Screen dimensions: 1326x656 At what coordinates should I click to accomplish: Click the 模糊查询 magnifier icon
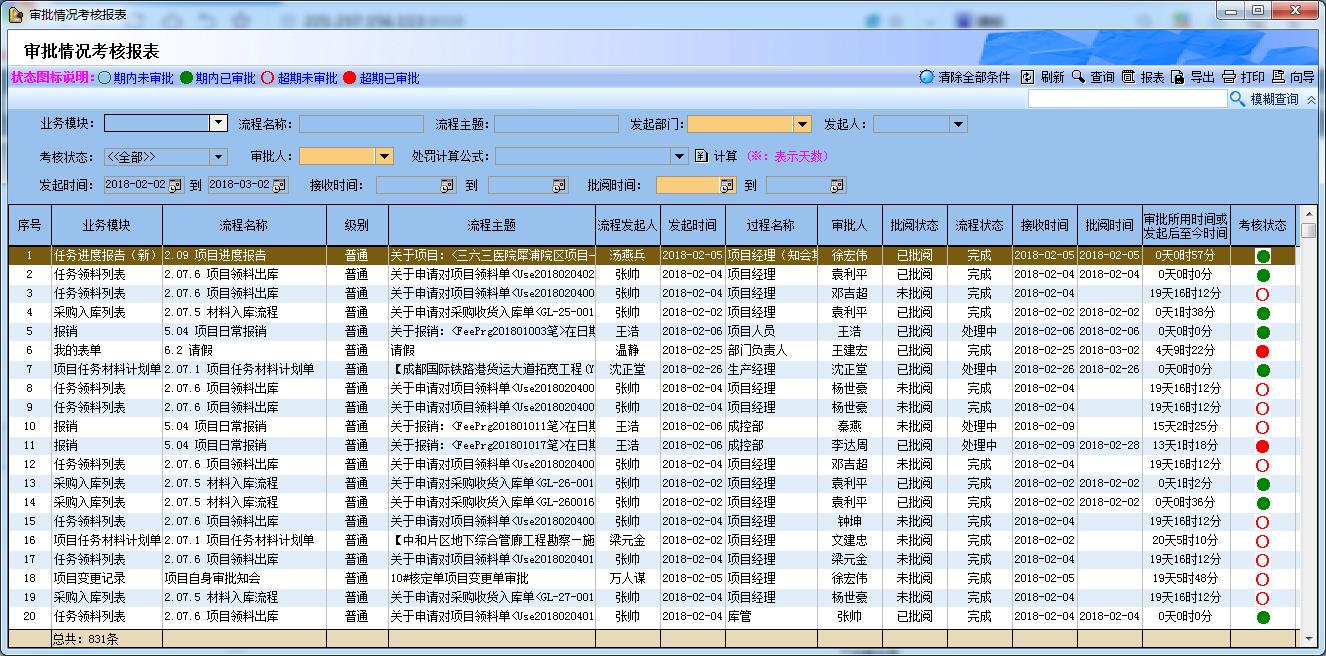tap(1237, 99)
